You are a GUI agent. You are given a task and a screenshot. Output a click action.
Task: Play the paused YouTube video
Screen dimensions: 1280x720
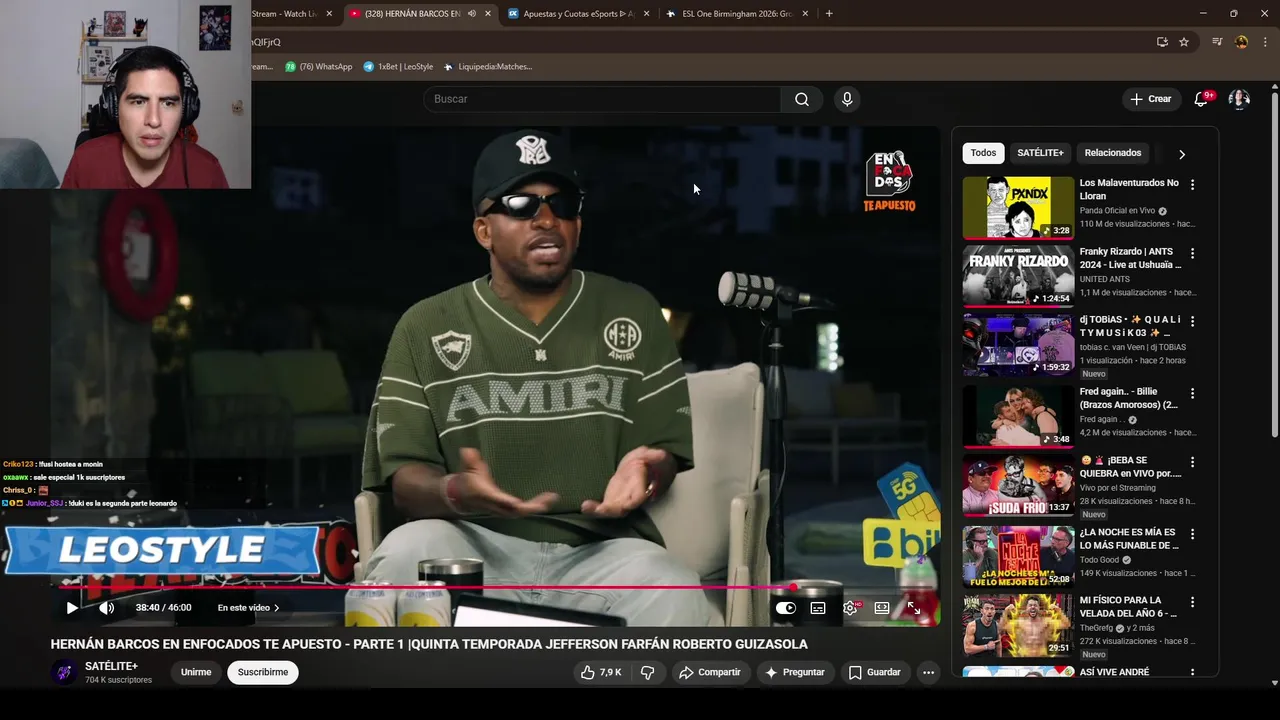point(72,608)
